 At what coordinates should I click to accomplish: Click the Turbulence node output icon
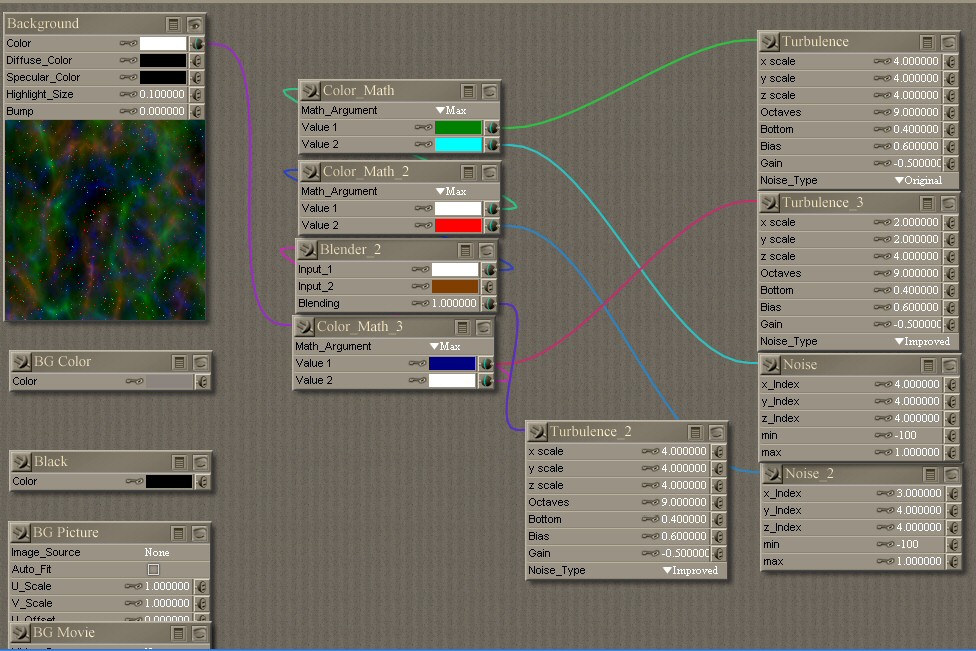pos(769,42)
